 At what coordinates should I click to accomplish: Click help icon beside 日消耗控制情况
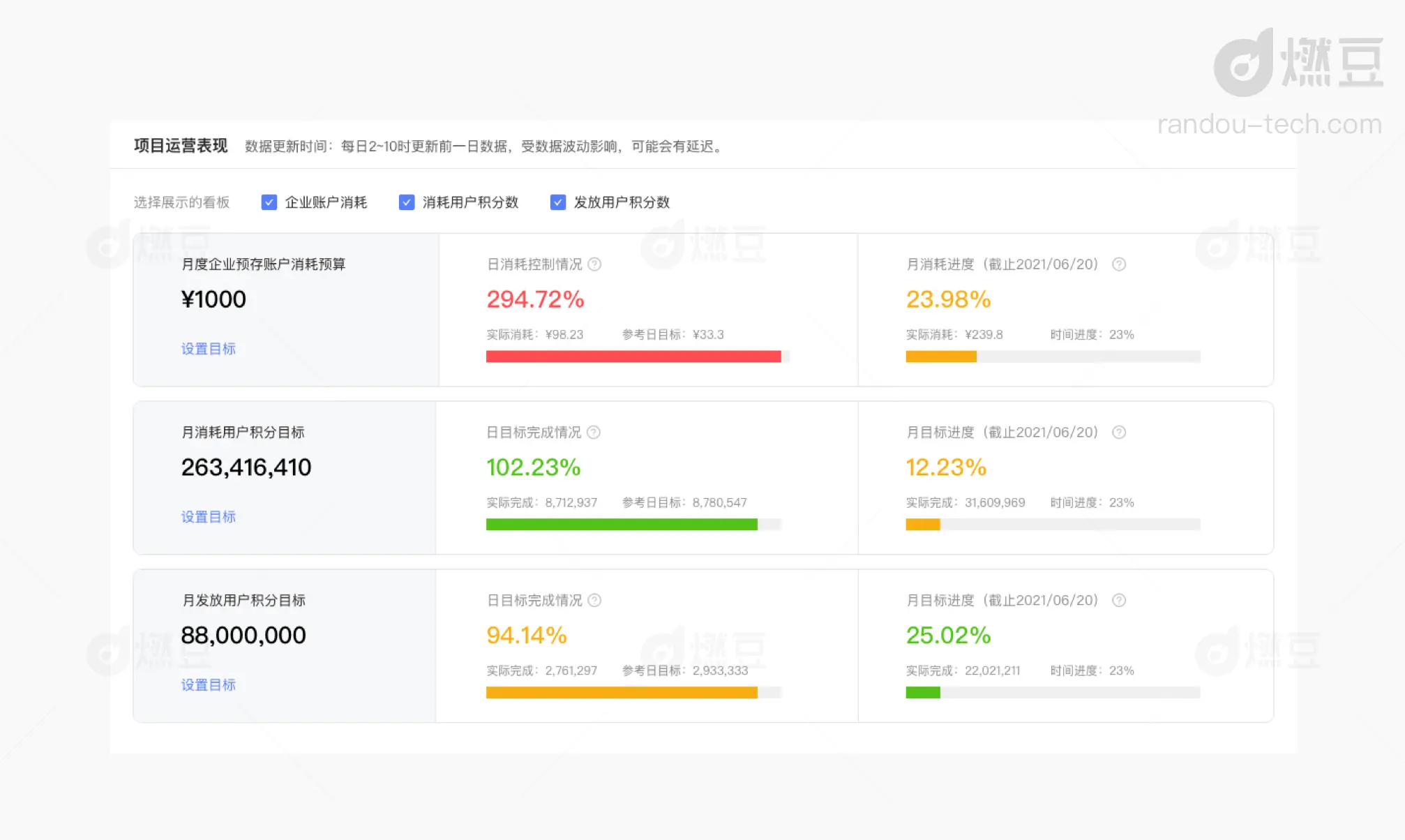tap(594, 264)
